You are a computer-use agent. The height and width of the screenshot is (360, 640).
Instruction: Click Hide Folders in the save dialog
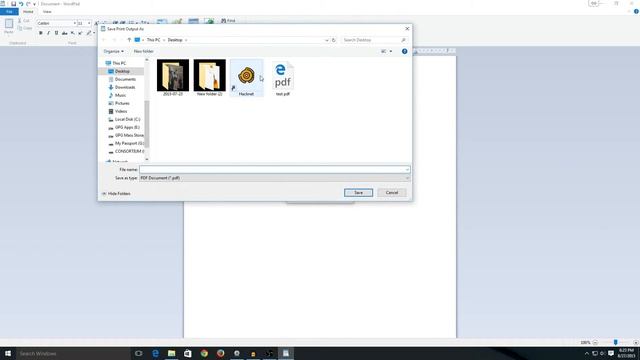pyautogui.click(x=116, y=193)
